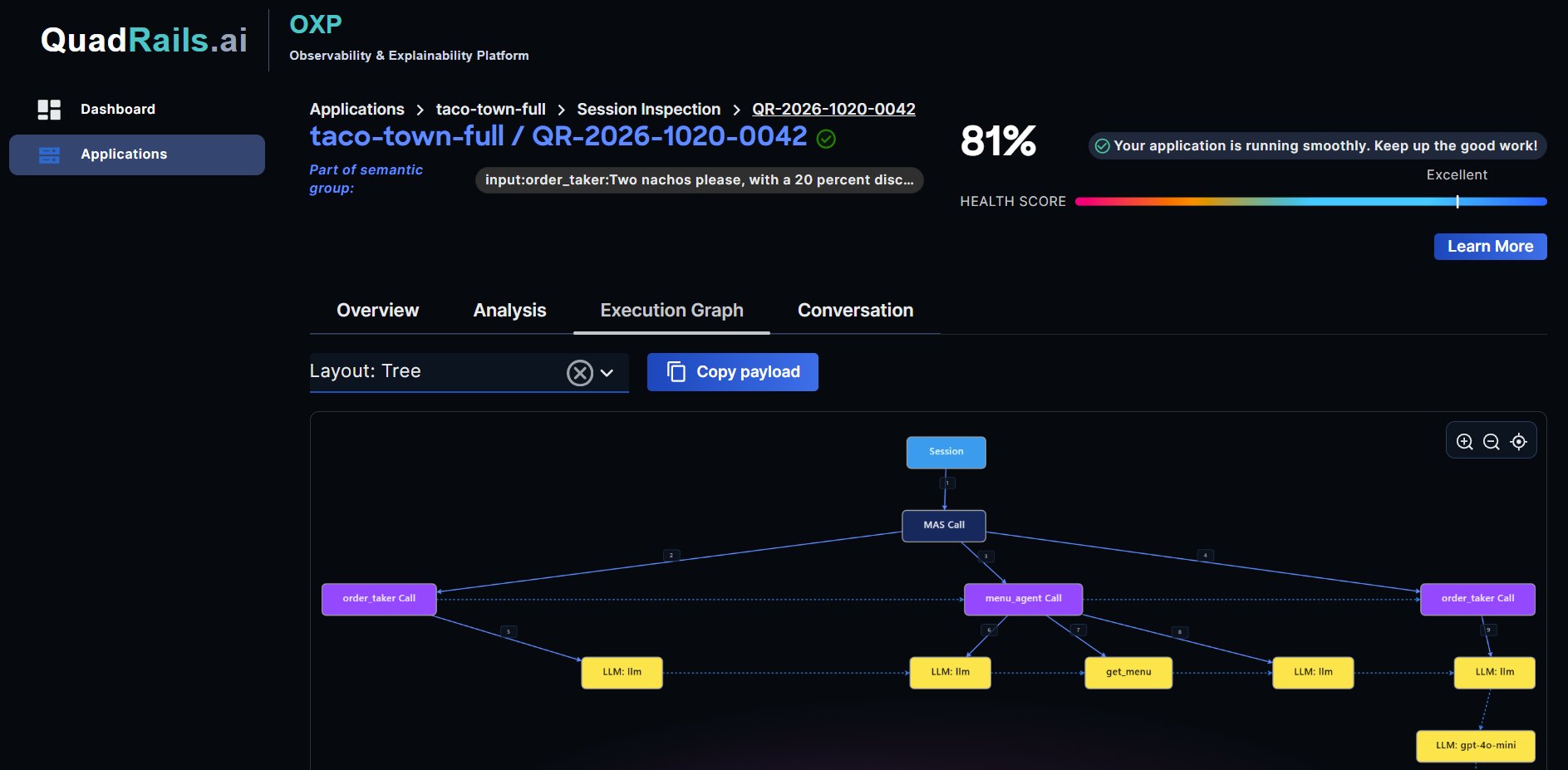This screenshot has height=770, width=1568.
Task: Click the Applications server icon in sidebar
Action: [x=49, y=154]
